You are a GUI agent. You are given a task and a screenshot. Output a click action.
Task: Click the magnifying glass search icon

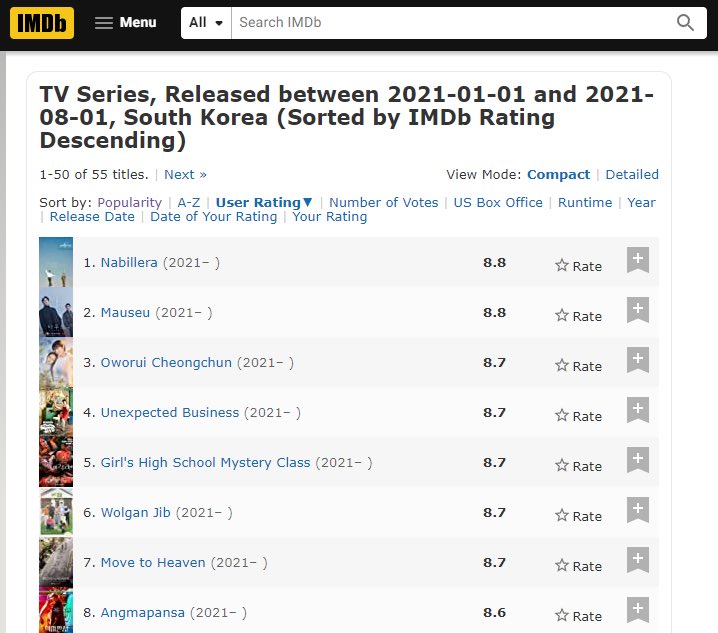click(685, 22)
